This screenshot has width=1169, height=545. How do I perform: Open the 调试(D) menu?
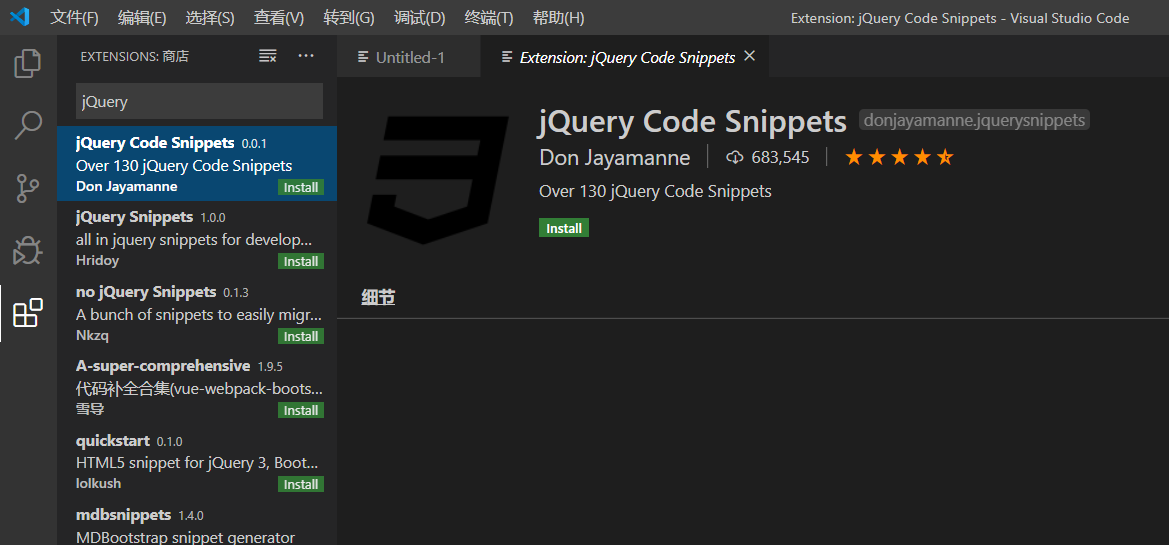point(419,18)
